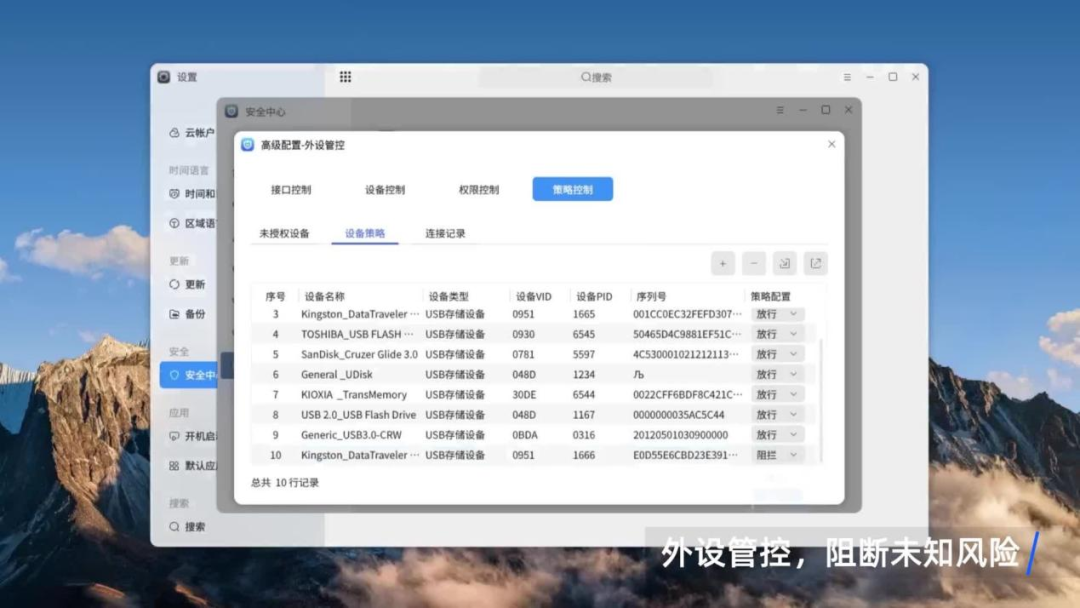
Task: Open policy dropdown for row 3 Kingston_DataTraveler
Action: tap(777, 314)
